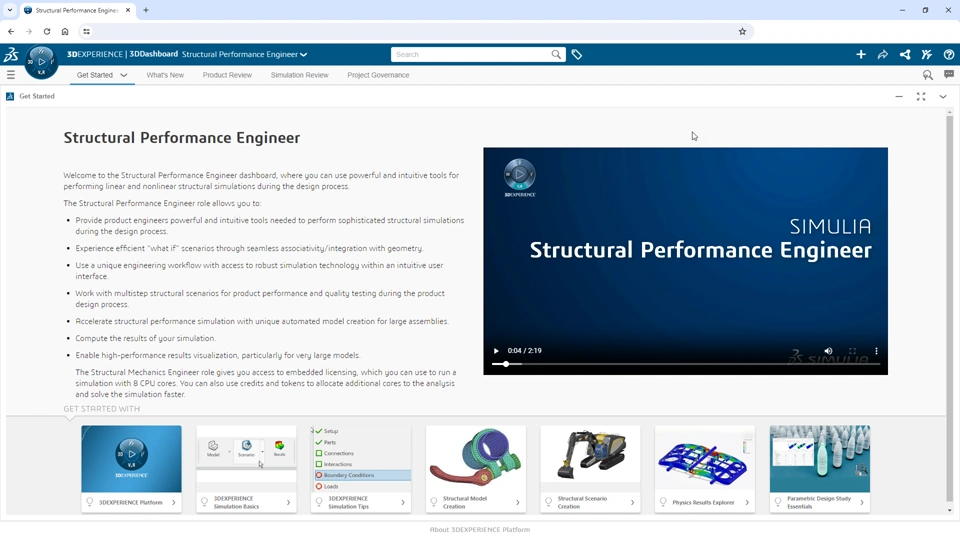Open the Physics Results Explorer thumbnail
Viewport: 960px width, 539px height.
(x=705, y=459)
